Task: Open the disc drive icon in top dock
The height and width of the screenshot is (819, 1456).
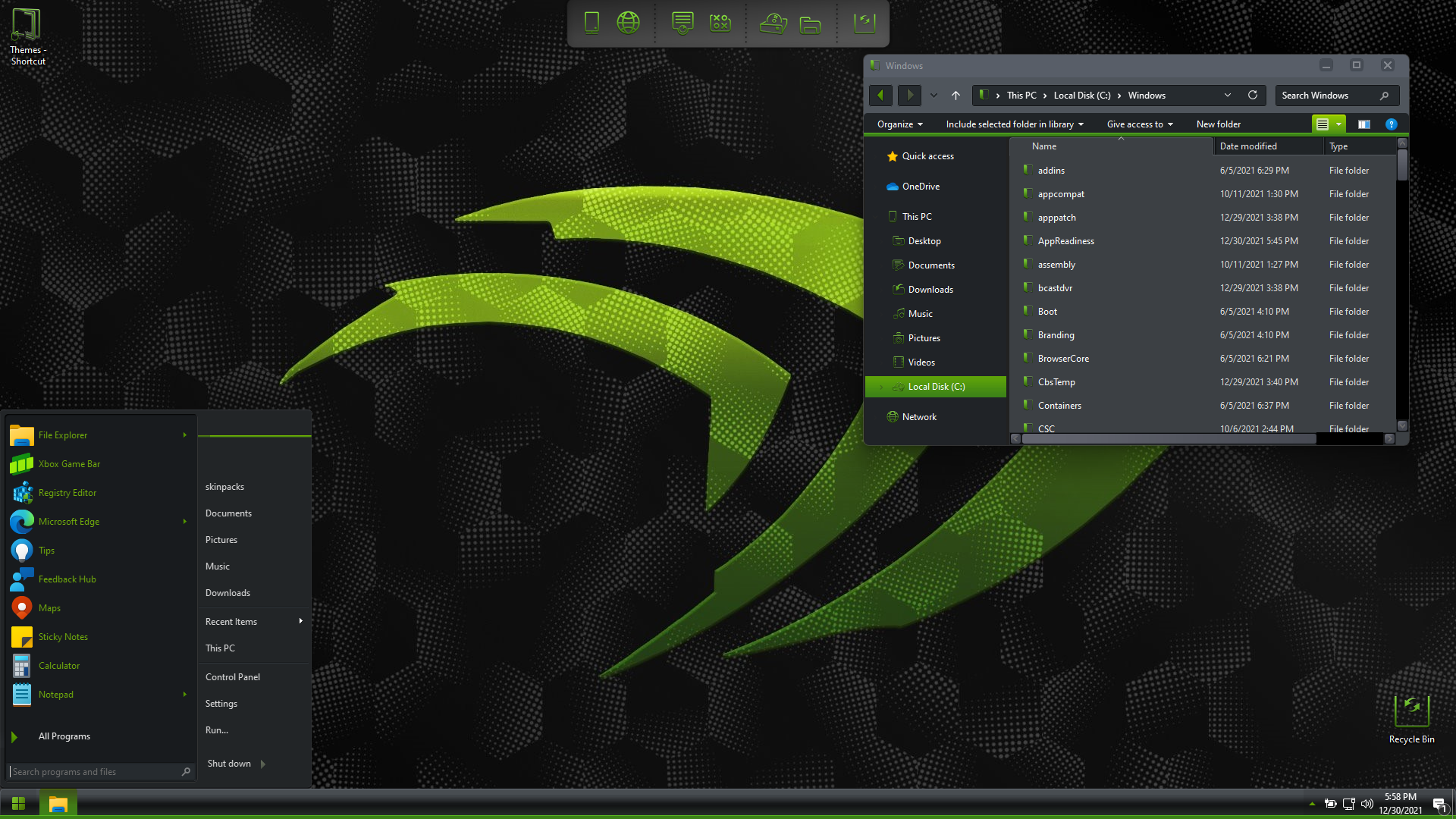Action: coord(773,24)
